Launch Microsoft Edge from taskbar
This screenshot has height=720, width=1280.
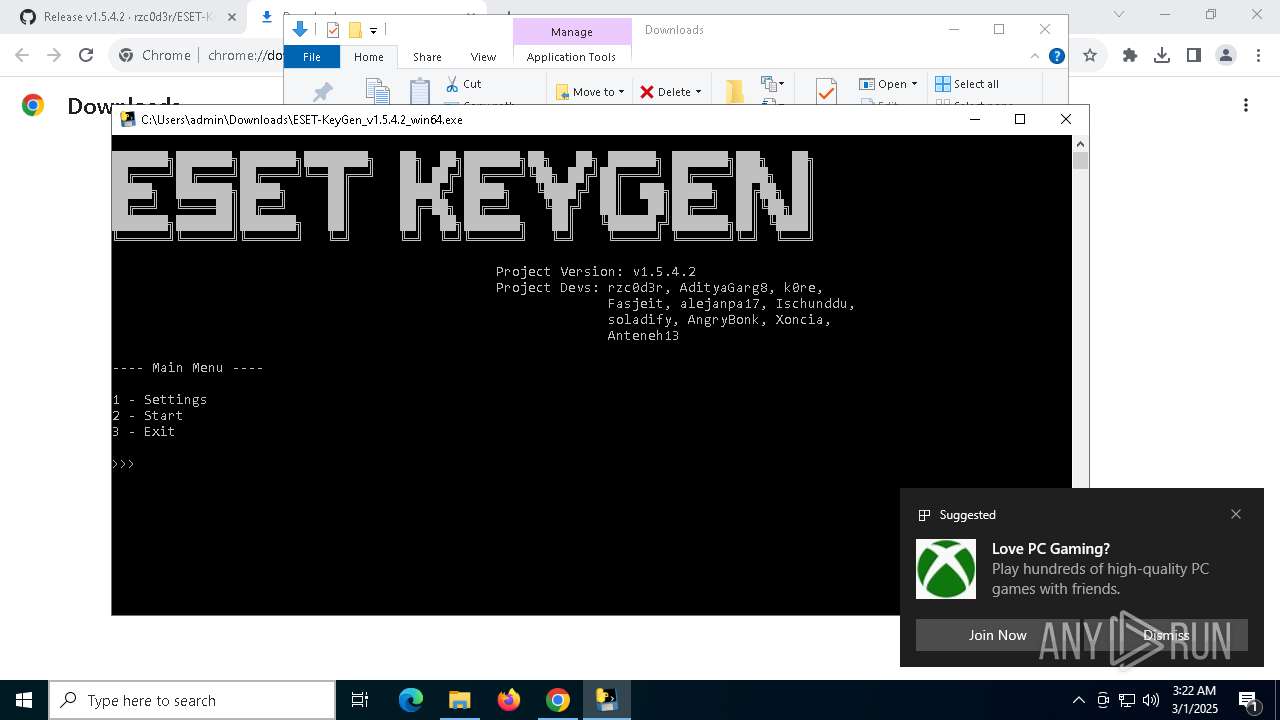point(411,700)
